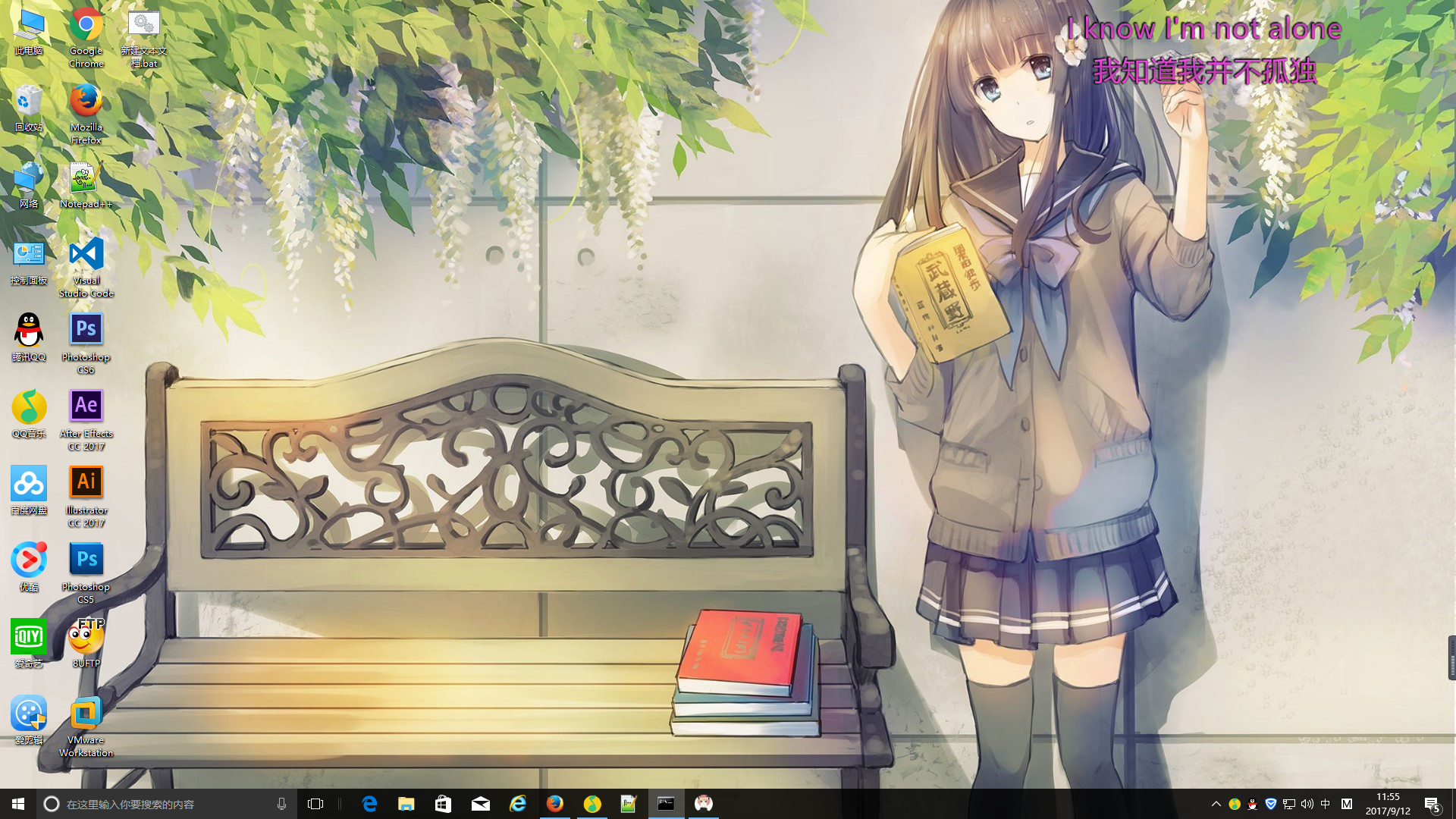Open the Windows Start menu

point(18,804)
